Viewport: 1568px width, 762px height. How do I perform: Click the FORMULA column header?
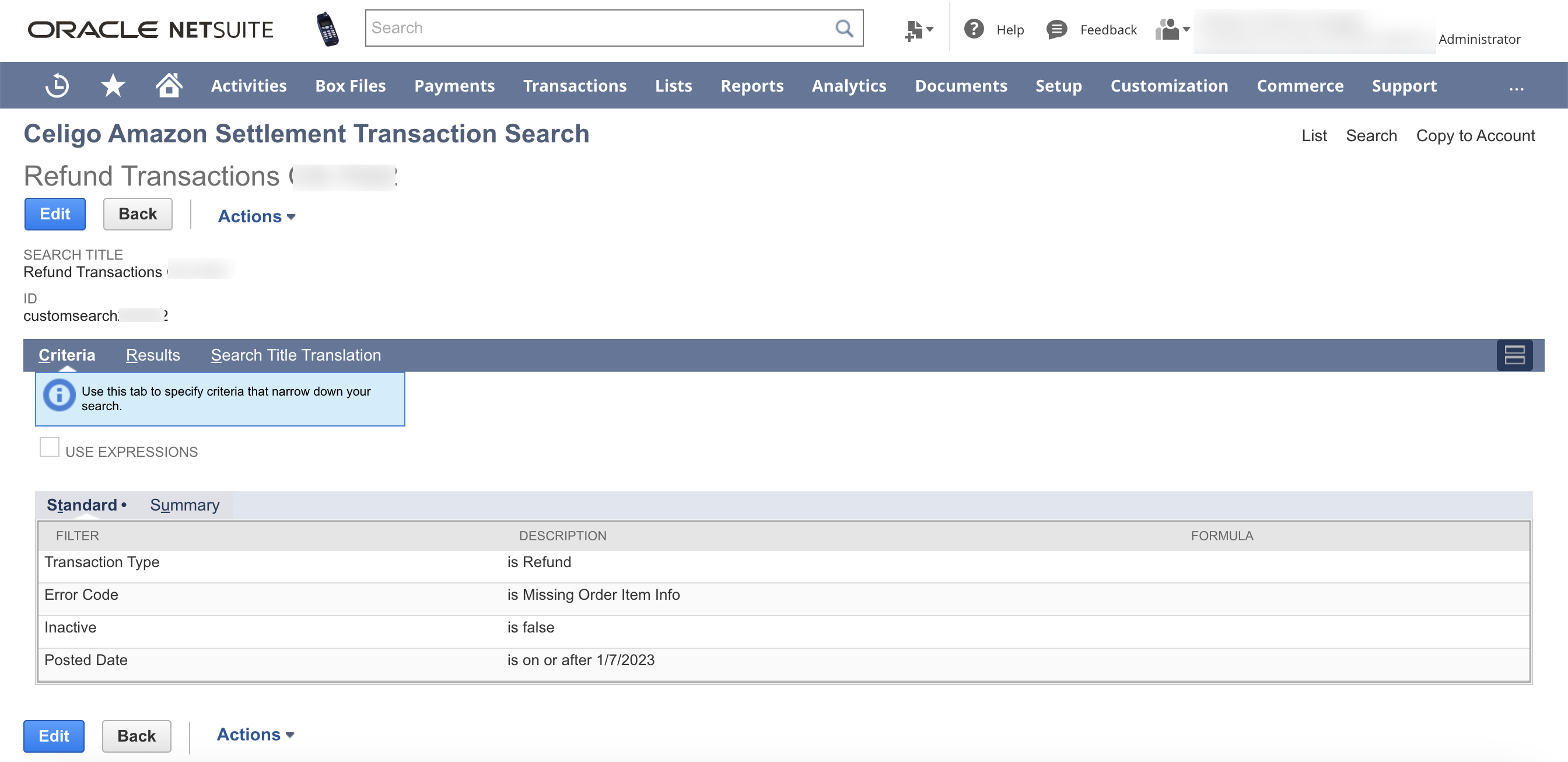pyautogui.click(x=1221, y=535)
